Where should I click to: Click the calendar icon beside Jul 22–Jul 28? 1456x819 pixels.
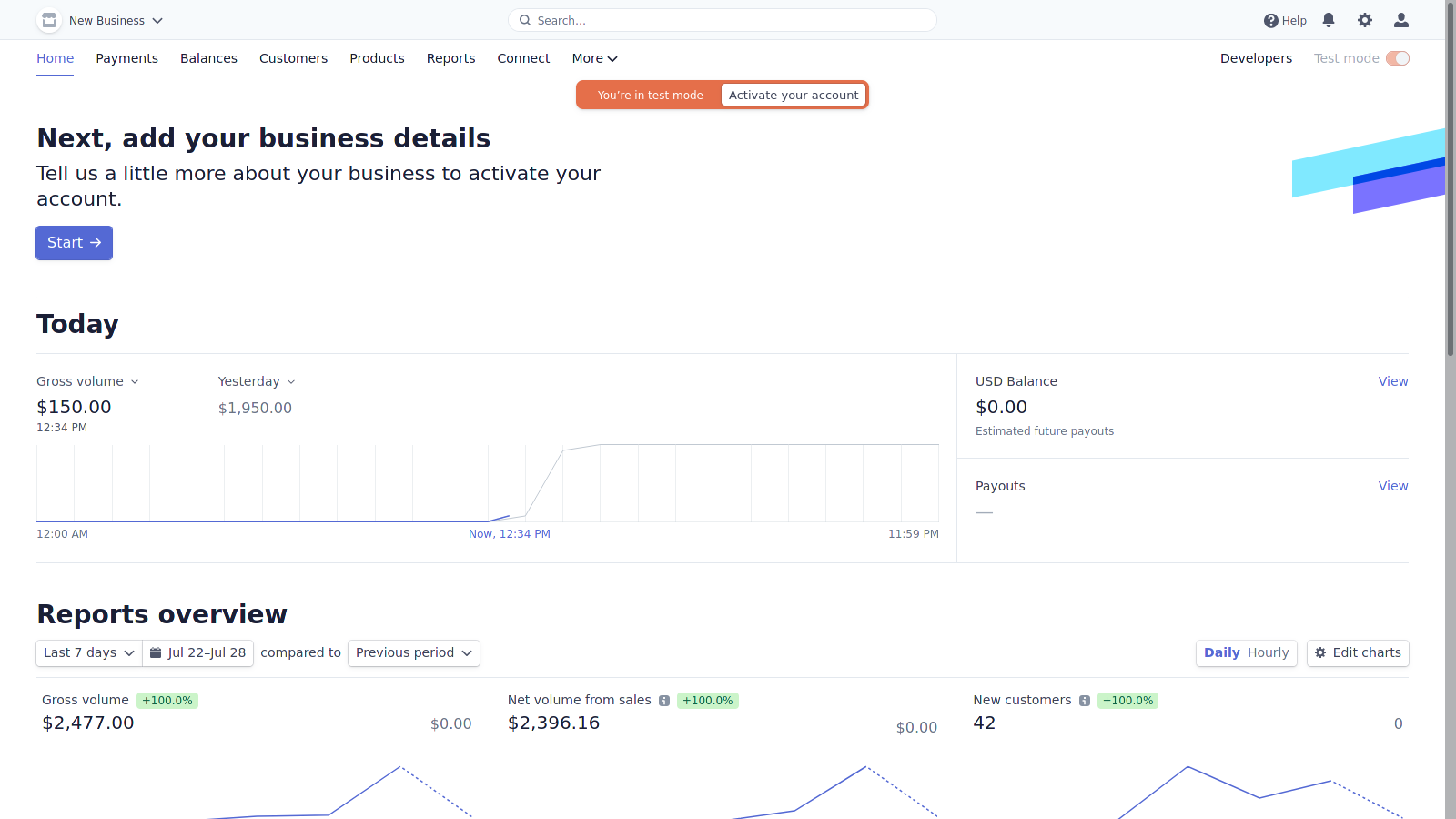click(x=155, y=652)
